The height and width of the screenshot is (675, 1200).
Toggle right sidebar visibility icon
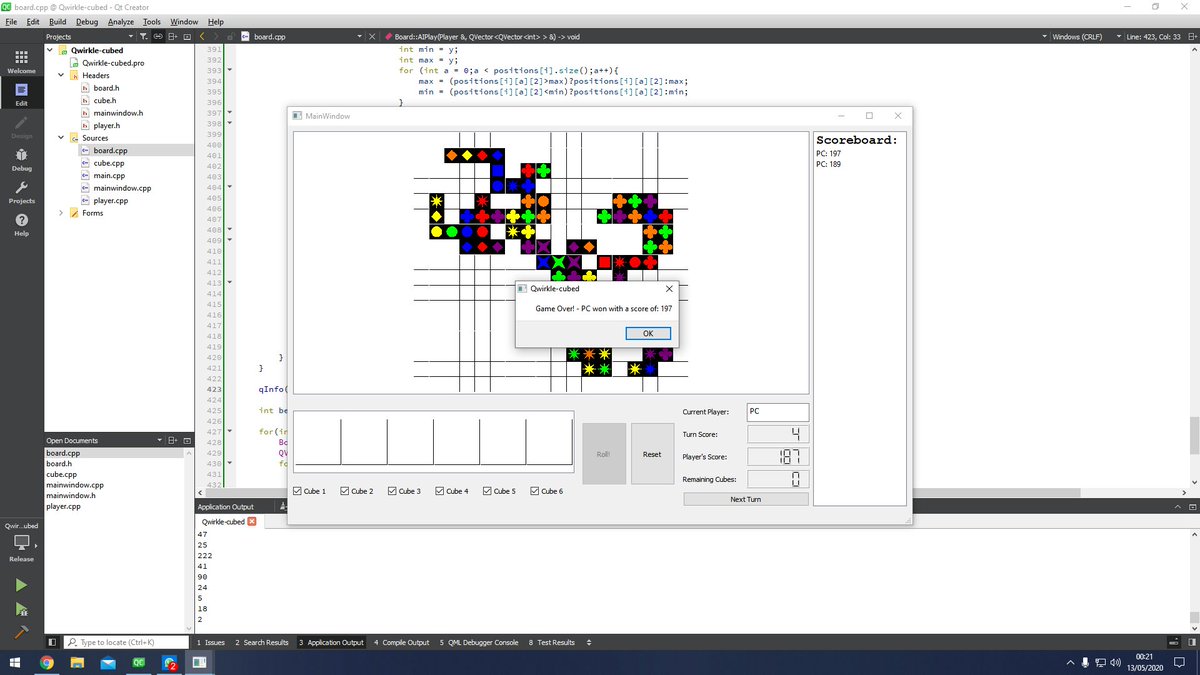click(x=1190, y=642)
